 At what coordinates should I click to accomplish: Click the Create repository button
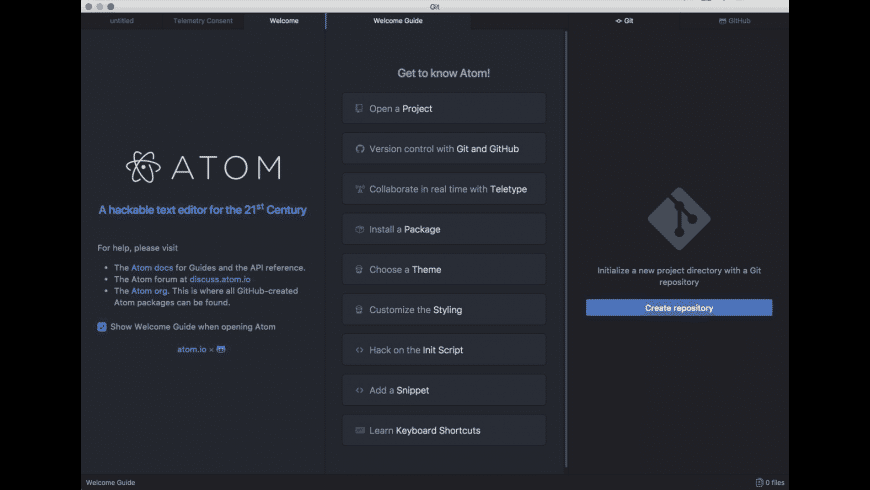click(x=679, y=308)
